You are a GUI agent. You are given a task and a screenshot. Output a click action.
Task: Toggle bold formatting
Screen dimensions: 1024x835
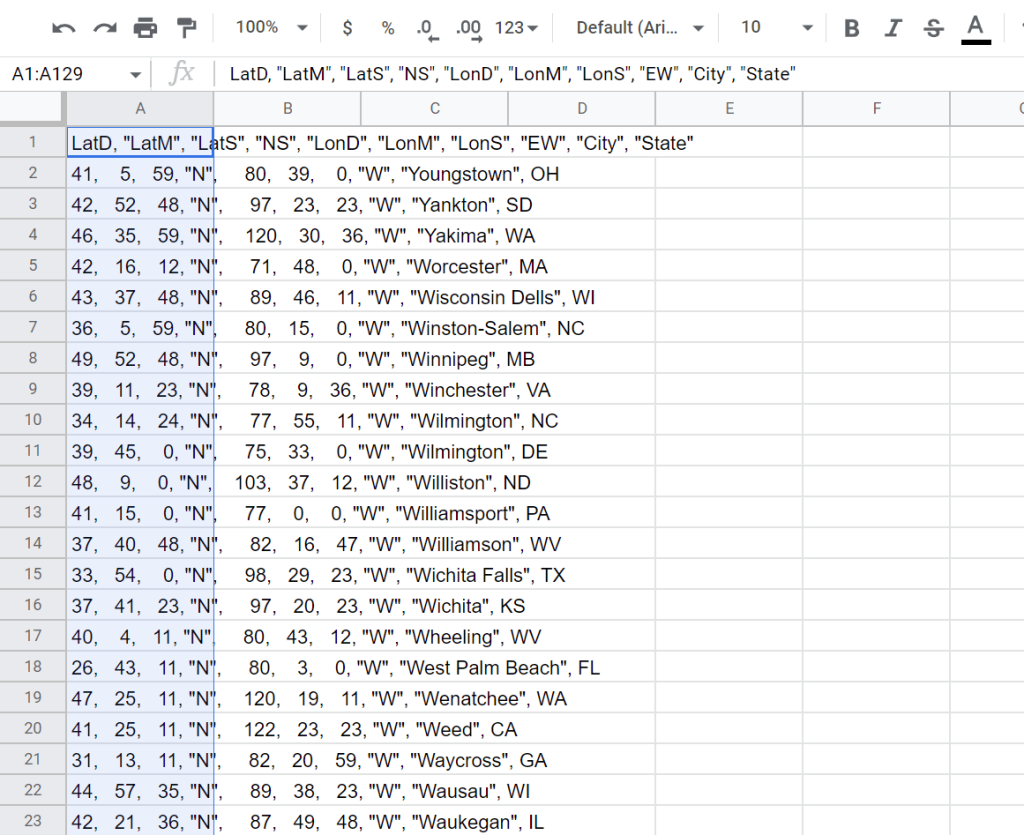pyautogui.click(x=850, y=28)
